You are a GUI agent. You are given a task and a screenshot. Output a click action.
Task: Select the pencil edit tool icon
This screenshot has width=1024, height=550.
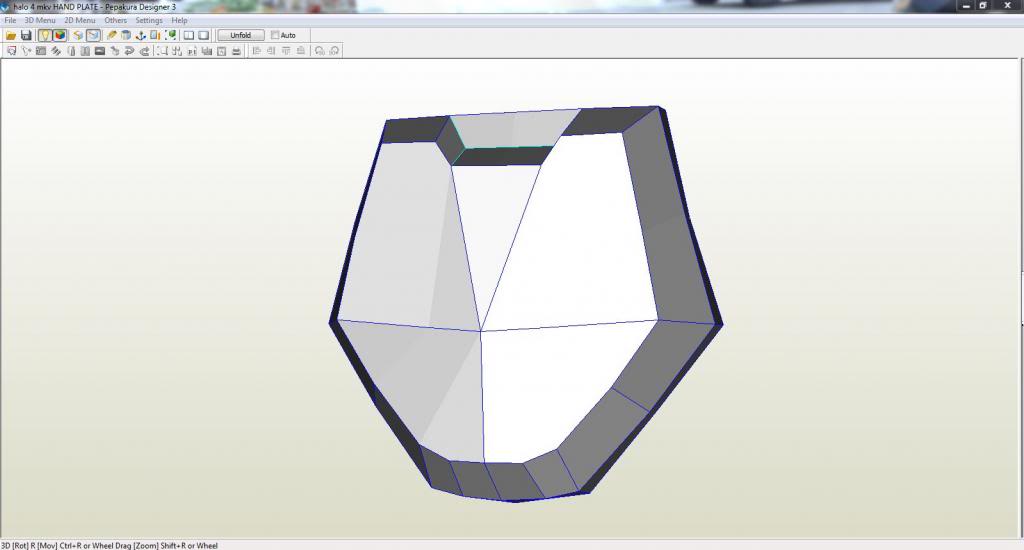click(112, 35)
